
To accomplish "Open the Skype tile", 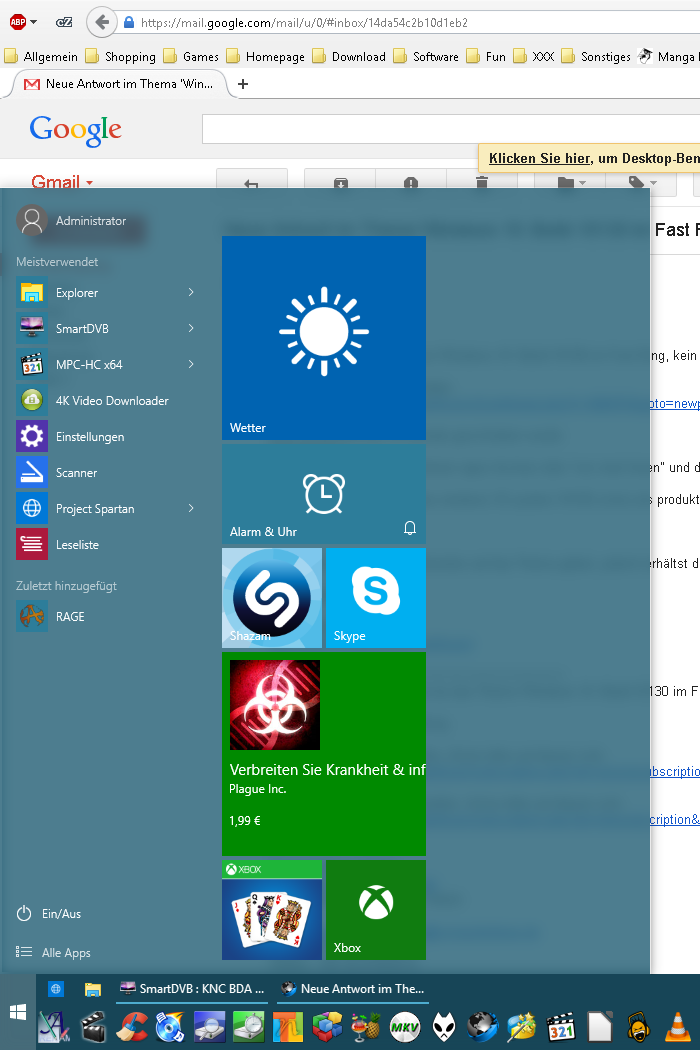I will [376, 598].
